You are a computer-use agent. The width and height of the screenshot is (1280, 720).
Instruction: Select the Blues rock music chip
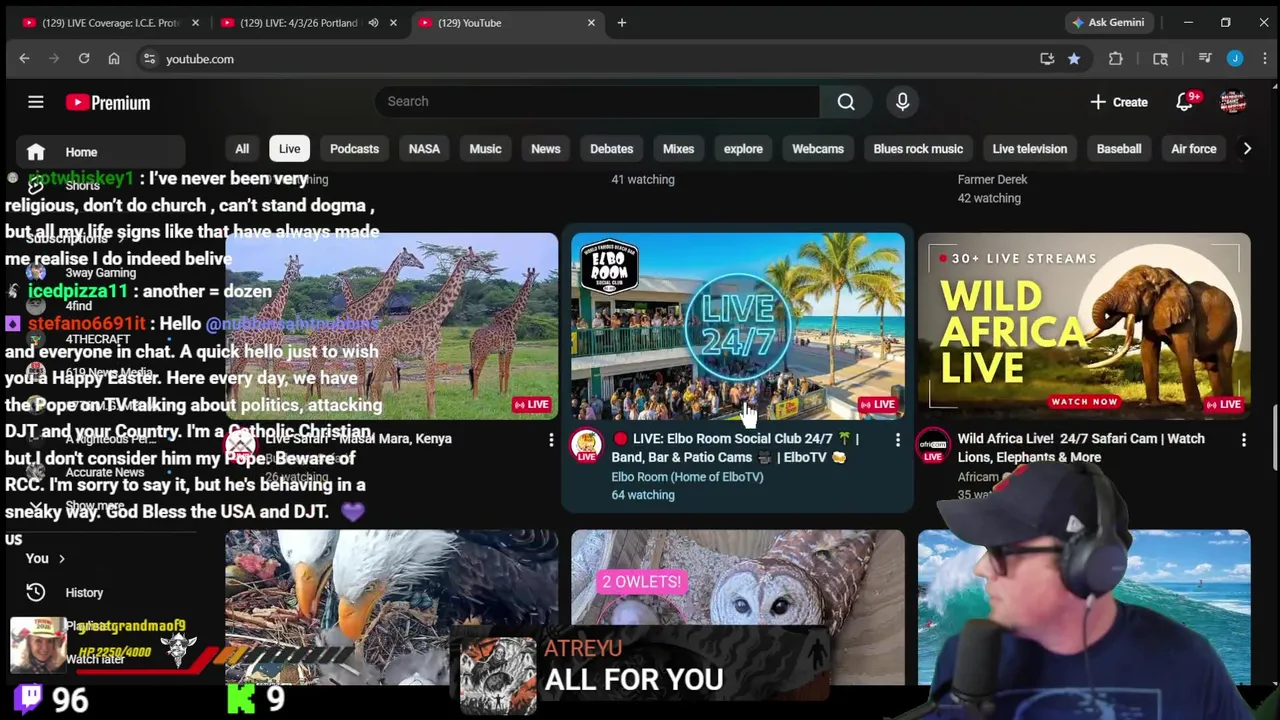[x=918, y=149]
